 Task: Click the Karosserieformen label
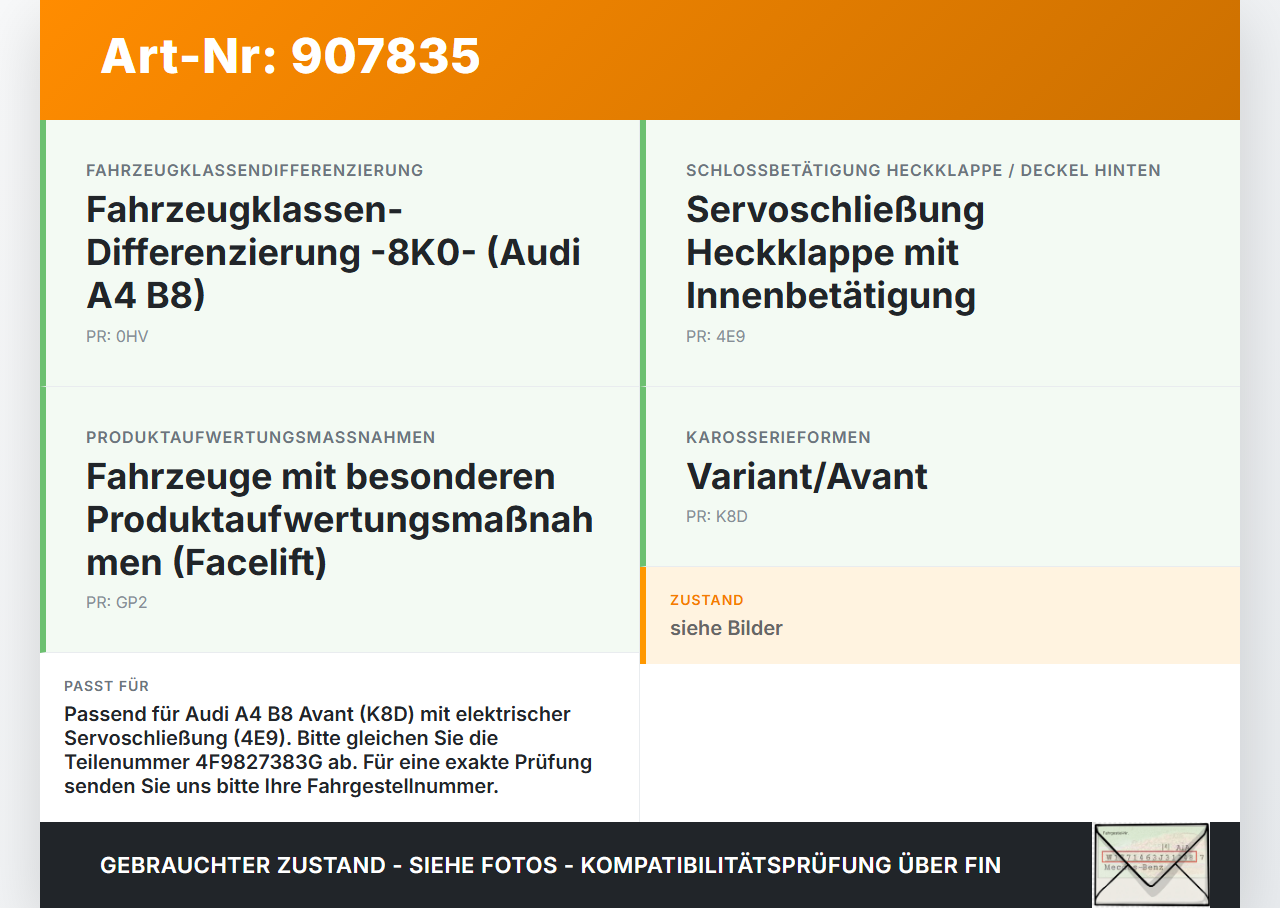778,438
